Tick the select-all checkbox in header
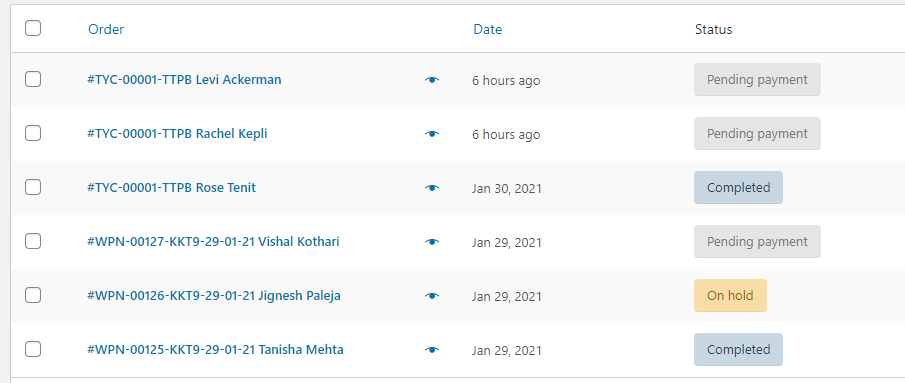This screenshot has height=383, width=905. point(33,28)
